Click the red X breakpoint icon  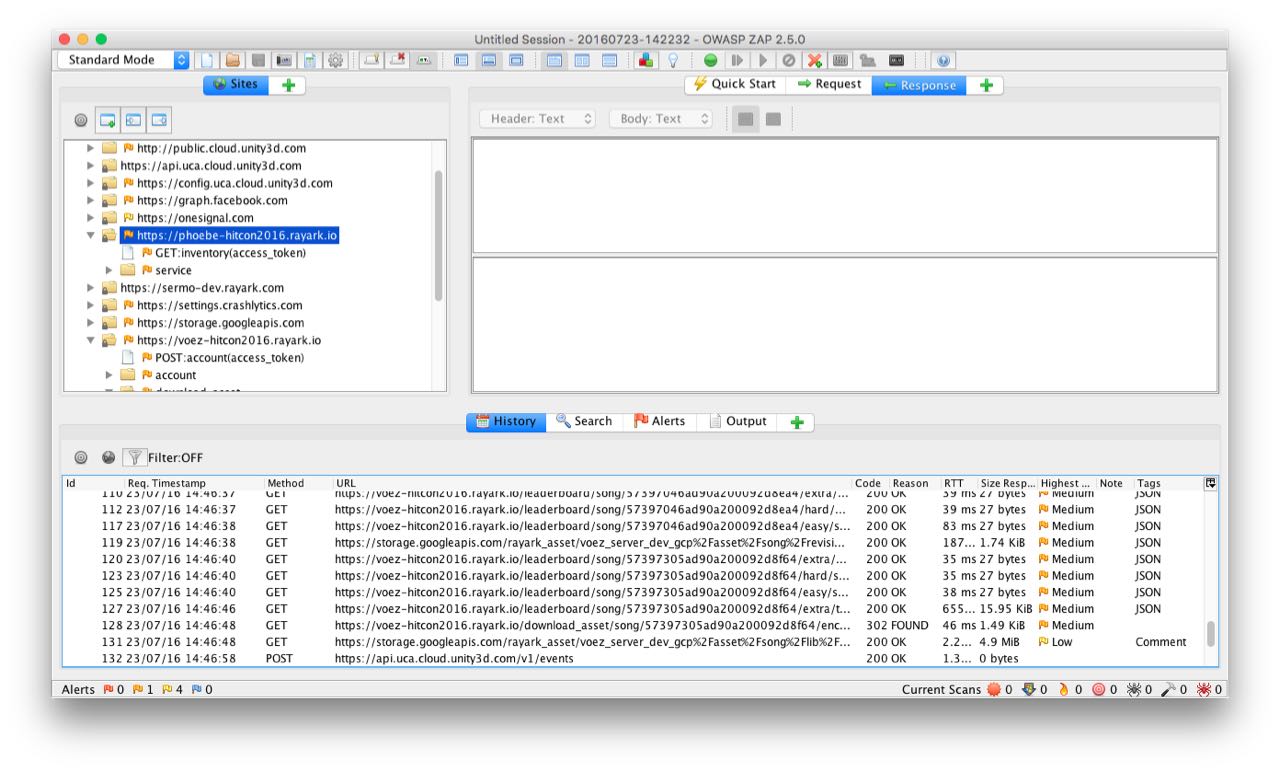pos(815,60)
